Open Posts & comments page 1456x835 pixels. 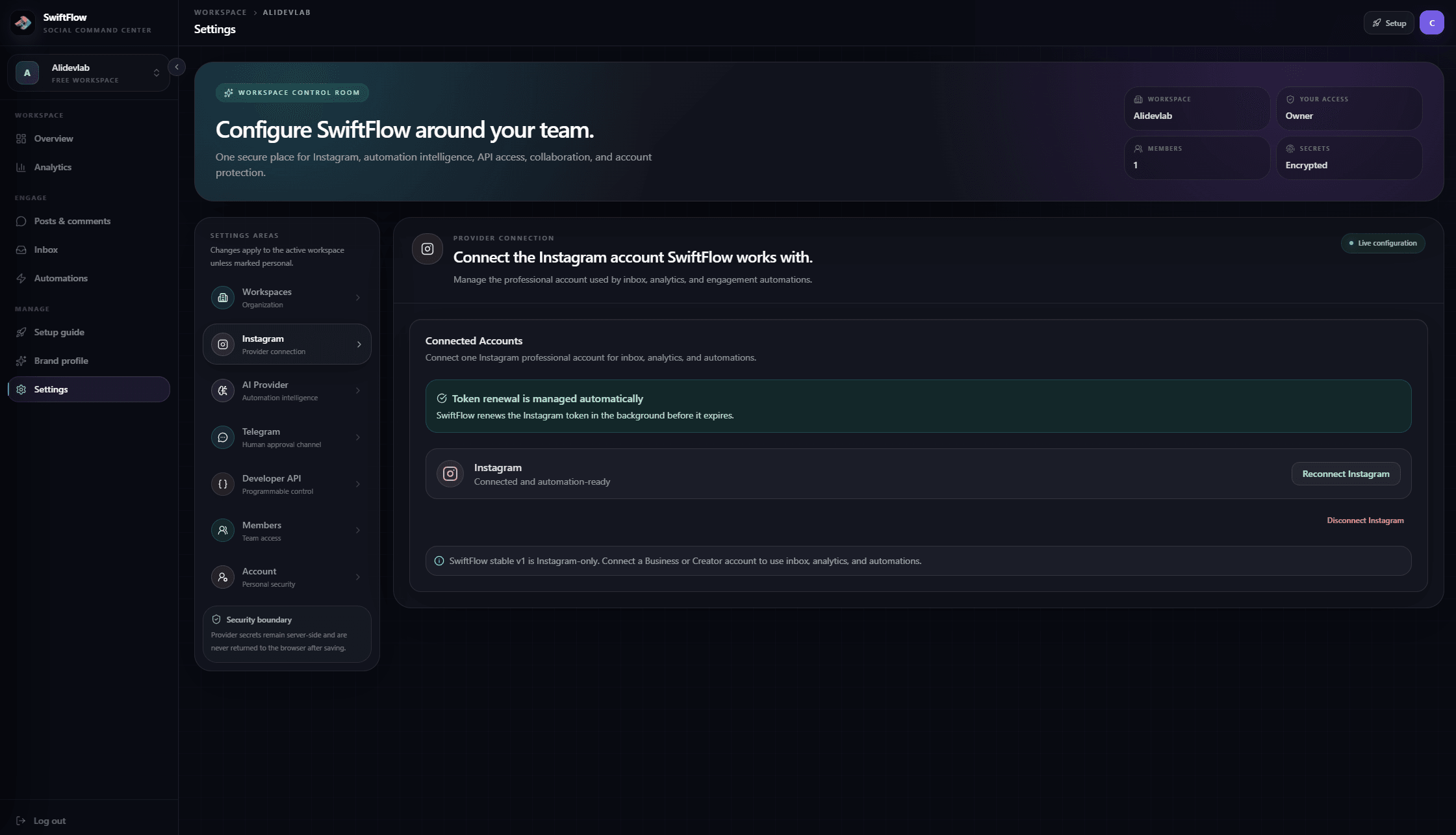tap(89, 221)
